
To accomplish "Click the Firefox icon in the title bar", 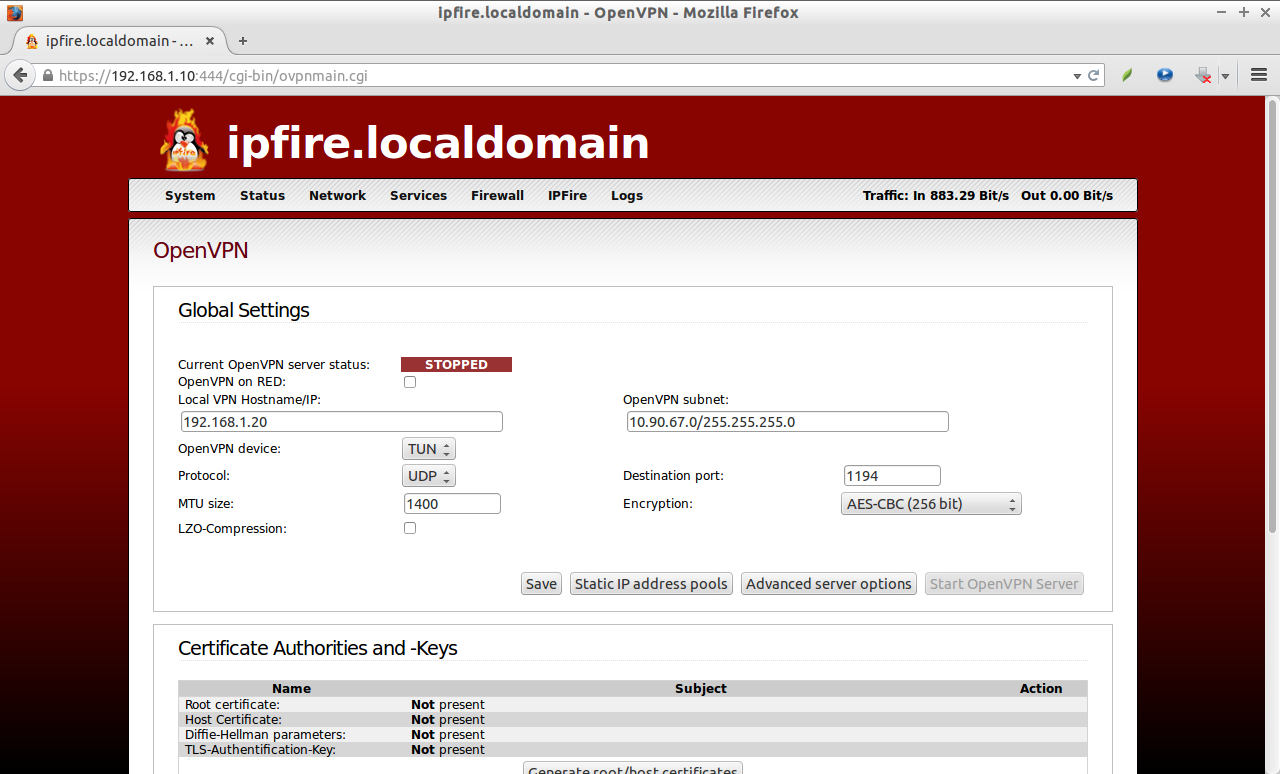I will [x=14, y=13].
